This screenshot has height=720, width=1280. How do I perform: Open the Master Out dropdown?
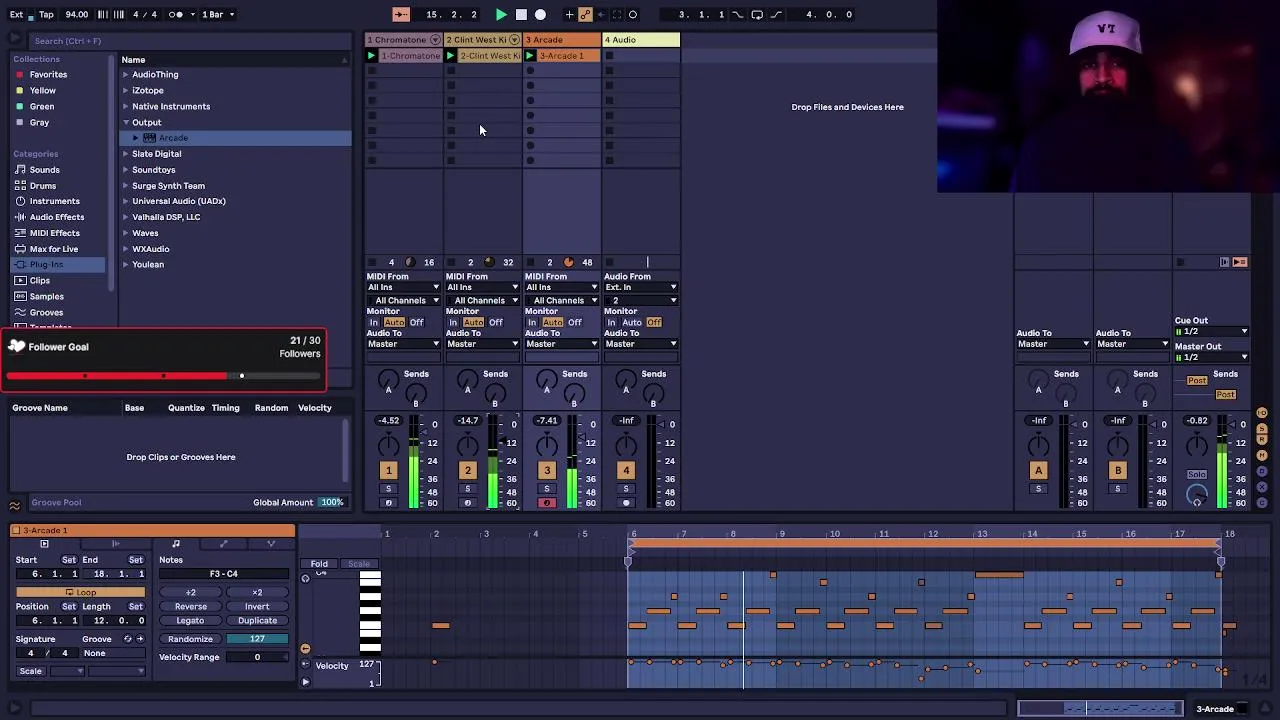click(x=1212, y=357)
